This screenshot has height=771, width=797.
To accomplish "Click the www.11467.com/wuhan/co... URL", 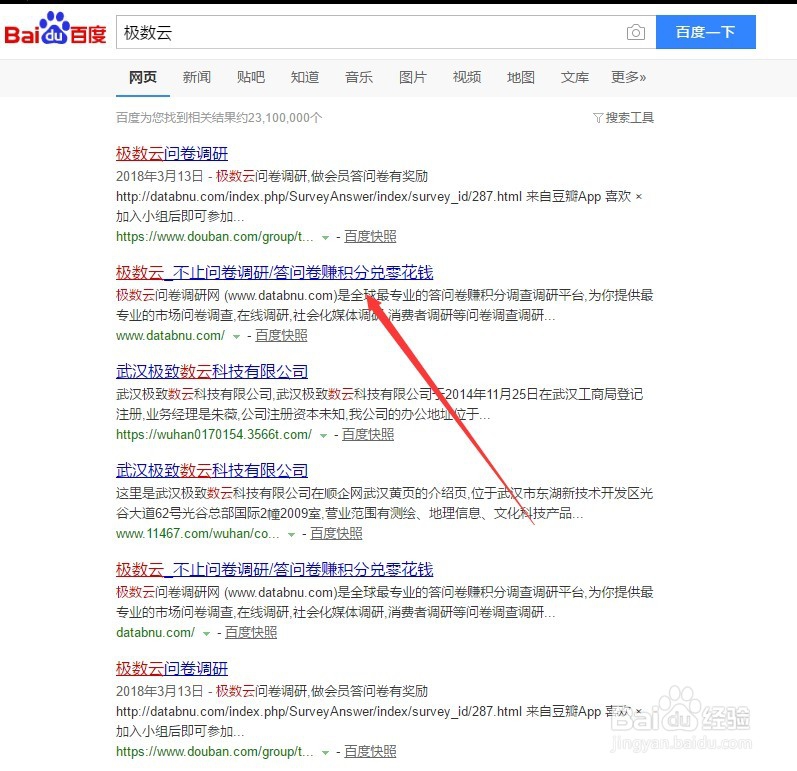I will click(x=198, y=534).
